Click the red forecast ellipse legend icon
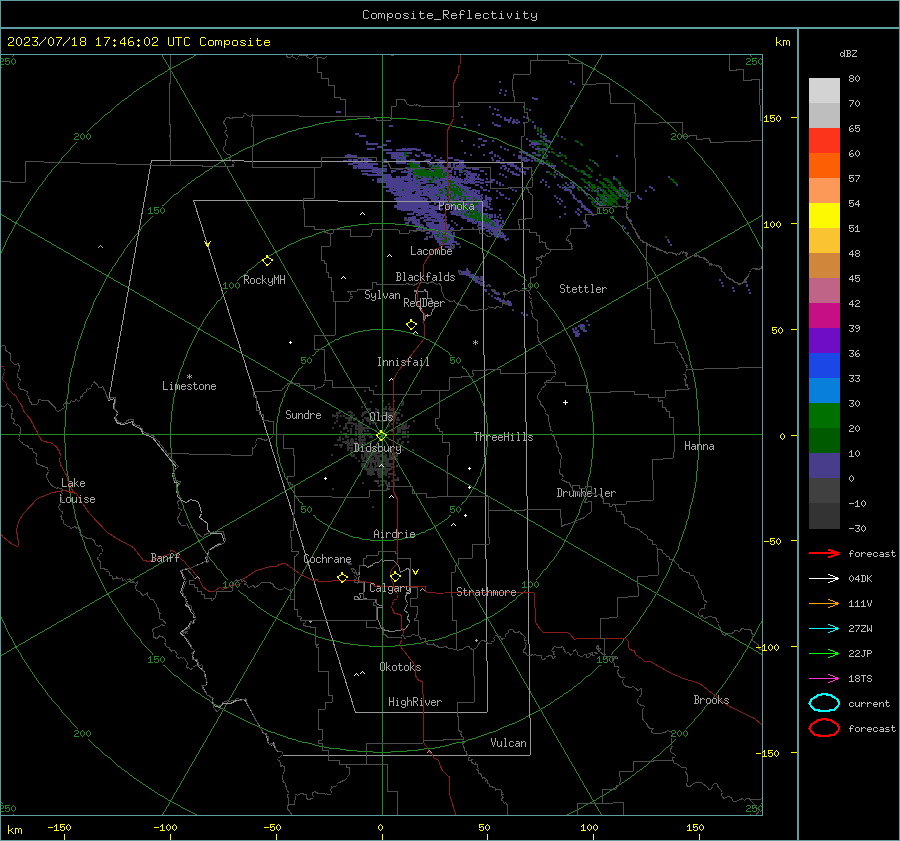900x841 pixels. [824, 728]
